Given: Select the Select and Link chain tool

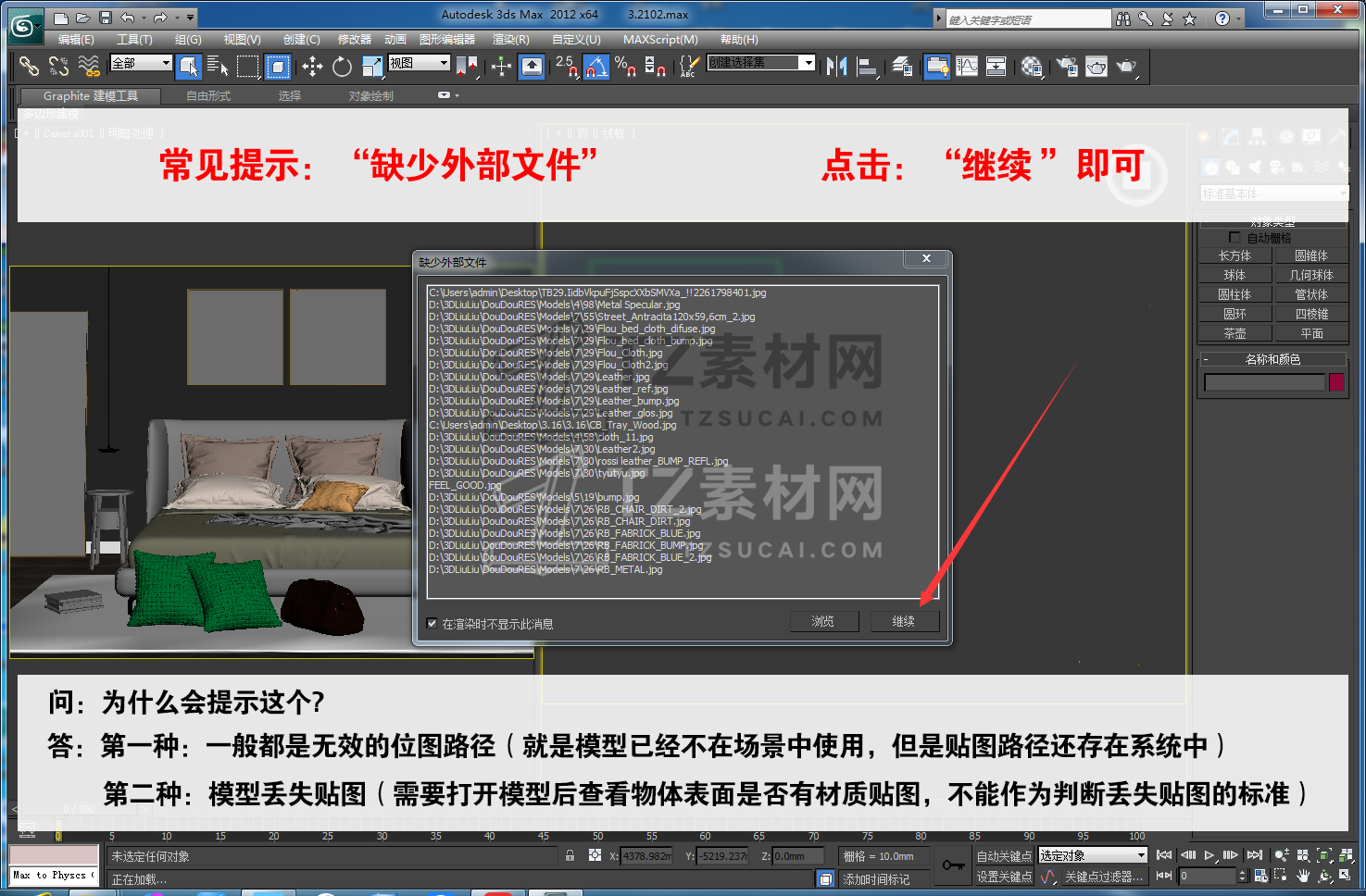Looking at the screenshot, I should (x=30, y=66).
